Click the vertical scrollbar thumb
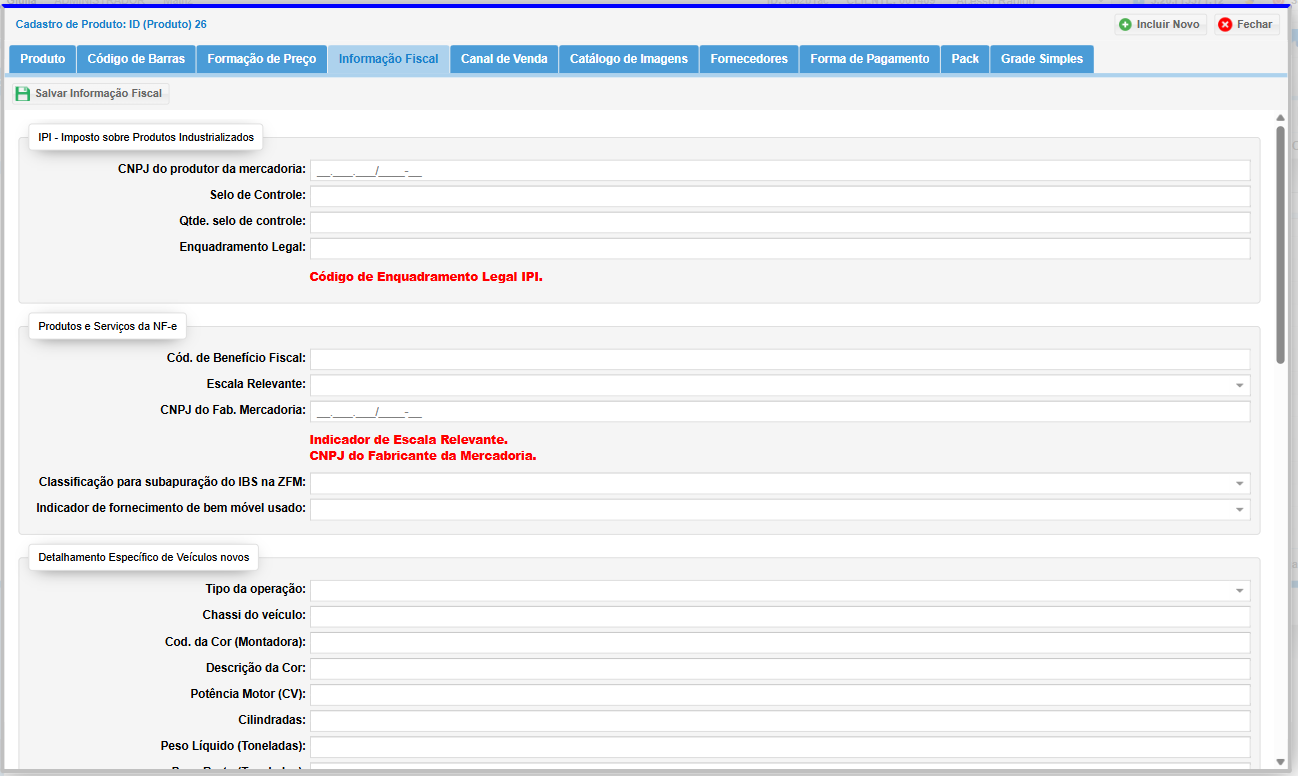 1280,245
